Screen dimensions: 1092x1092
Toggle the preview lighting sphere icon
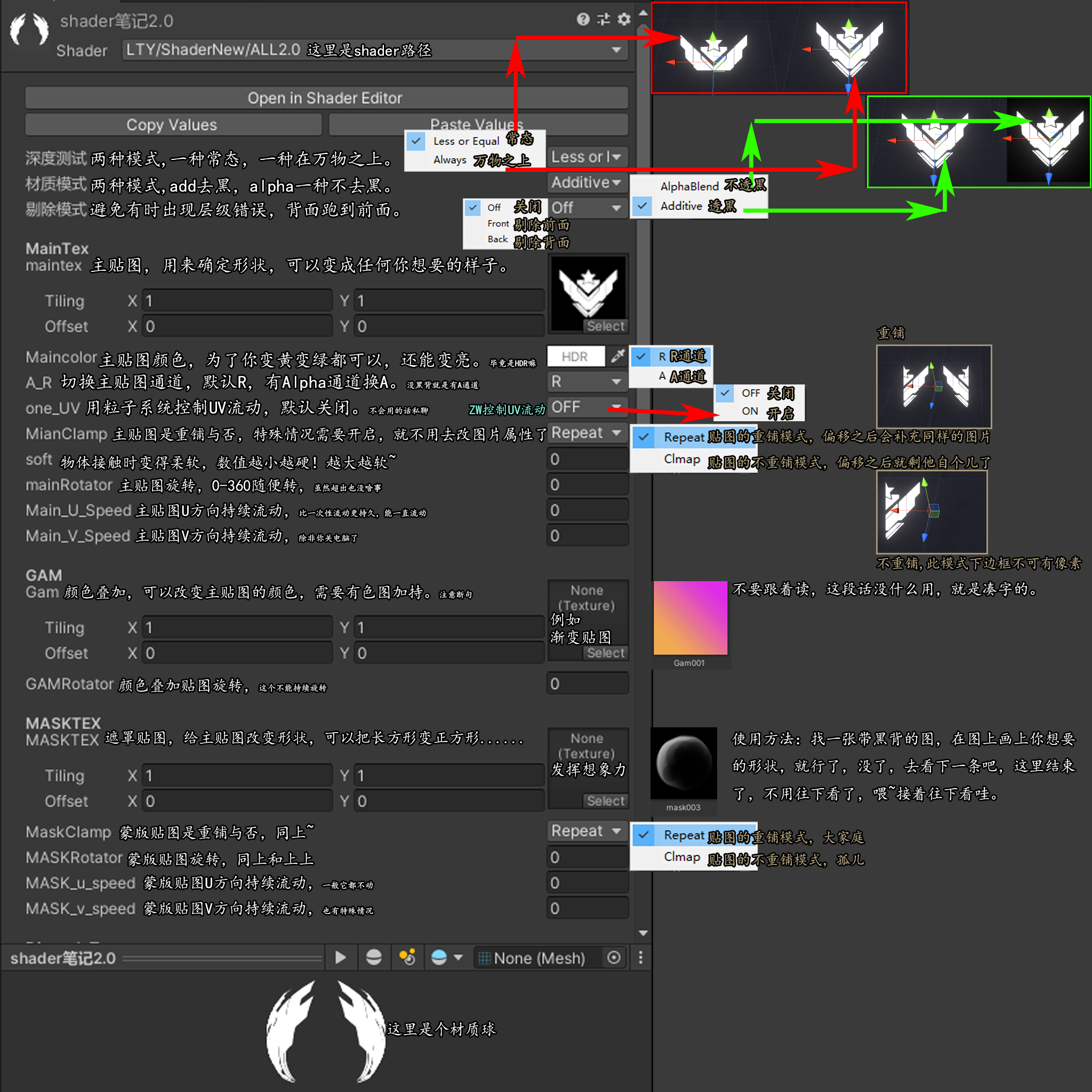(374, 958)
